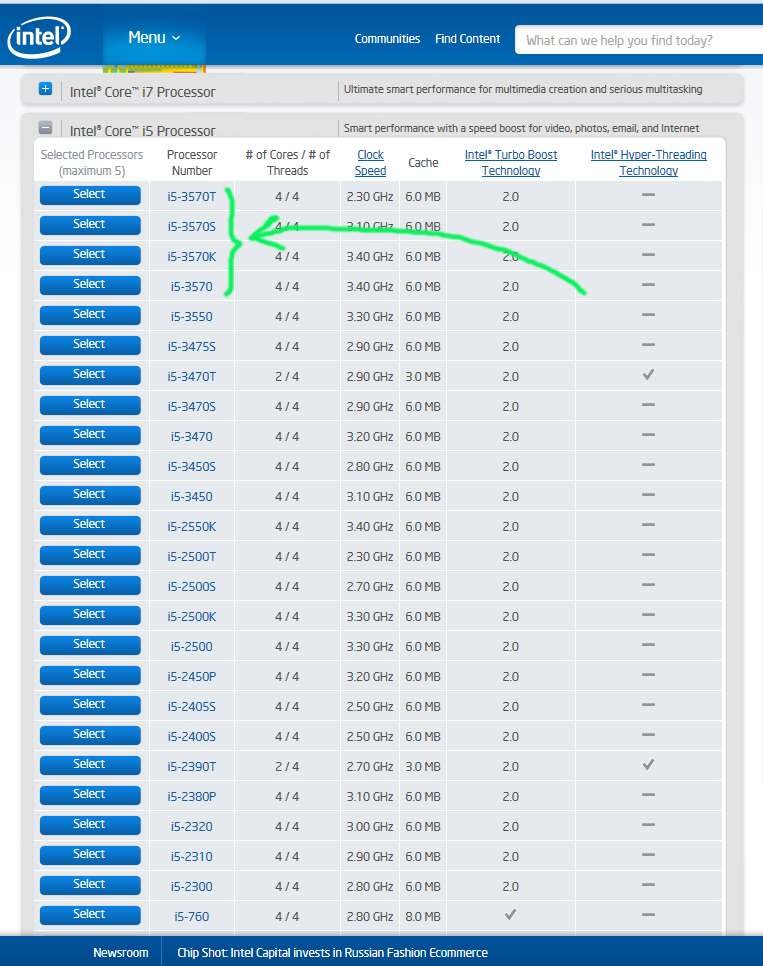Open the i5-2400S processor number link
Screen dimensions: 763x966
click(x=192, y=737)
